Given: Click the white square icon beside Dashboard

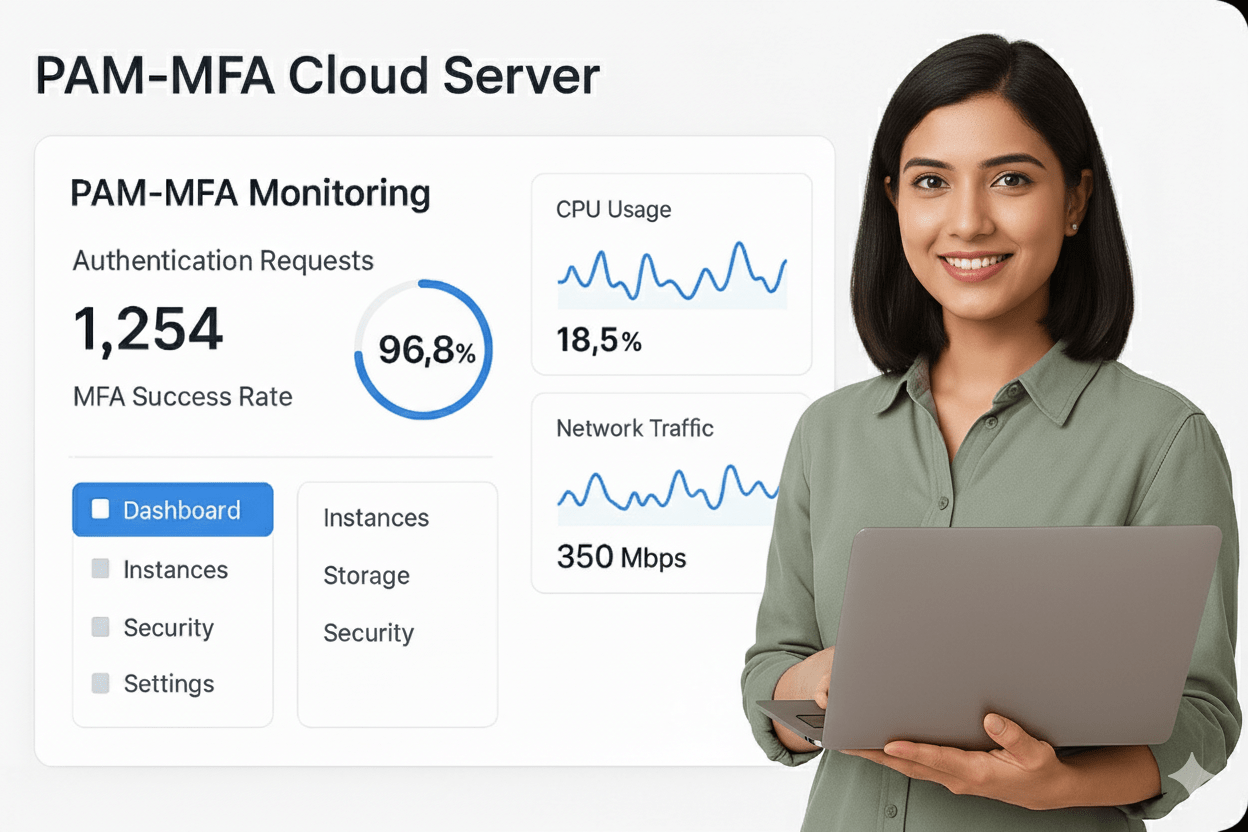Looking at the screenshot, I should pos(100,510).
